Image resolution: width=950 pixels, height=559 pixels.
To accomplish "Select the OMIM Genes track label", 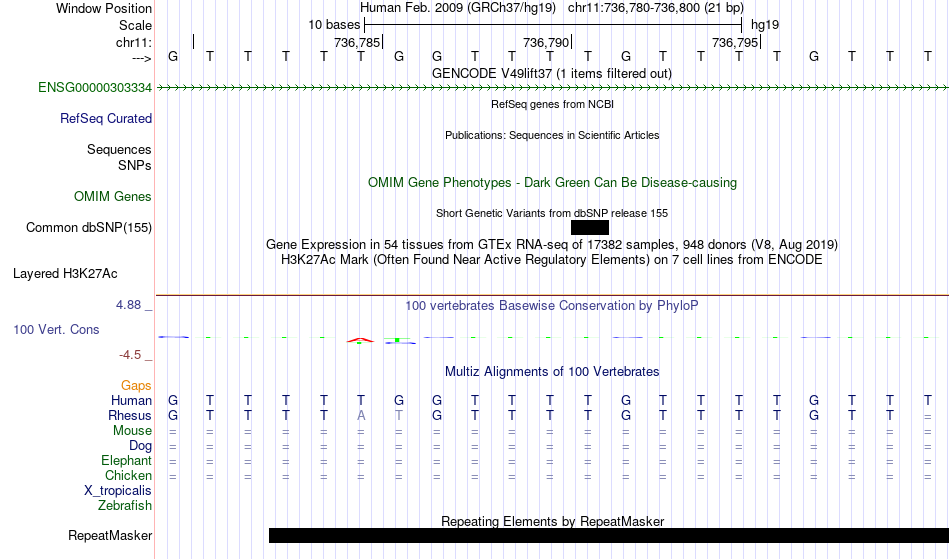I will pyautogui.click(x=113, y=197).
